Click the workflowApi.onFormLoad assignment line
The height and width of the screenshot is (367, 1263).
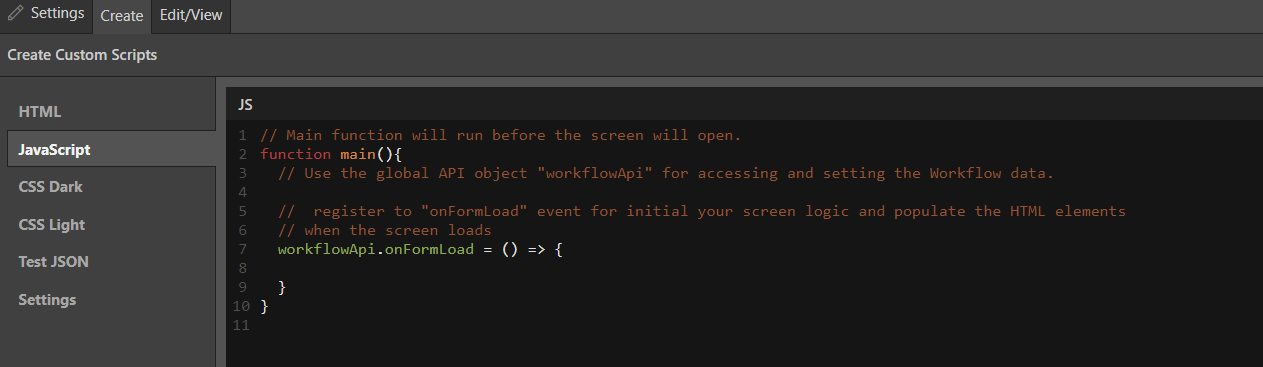coord(421,249)
